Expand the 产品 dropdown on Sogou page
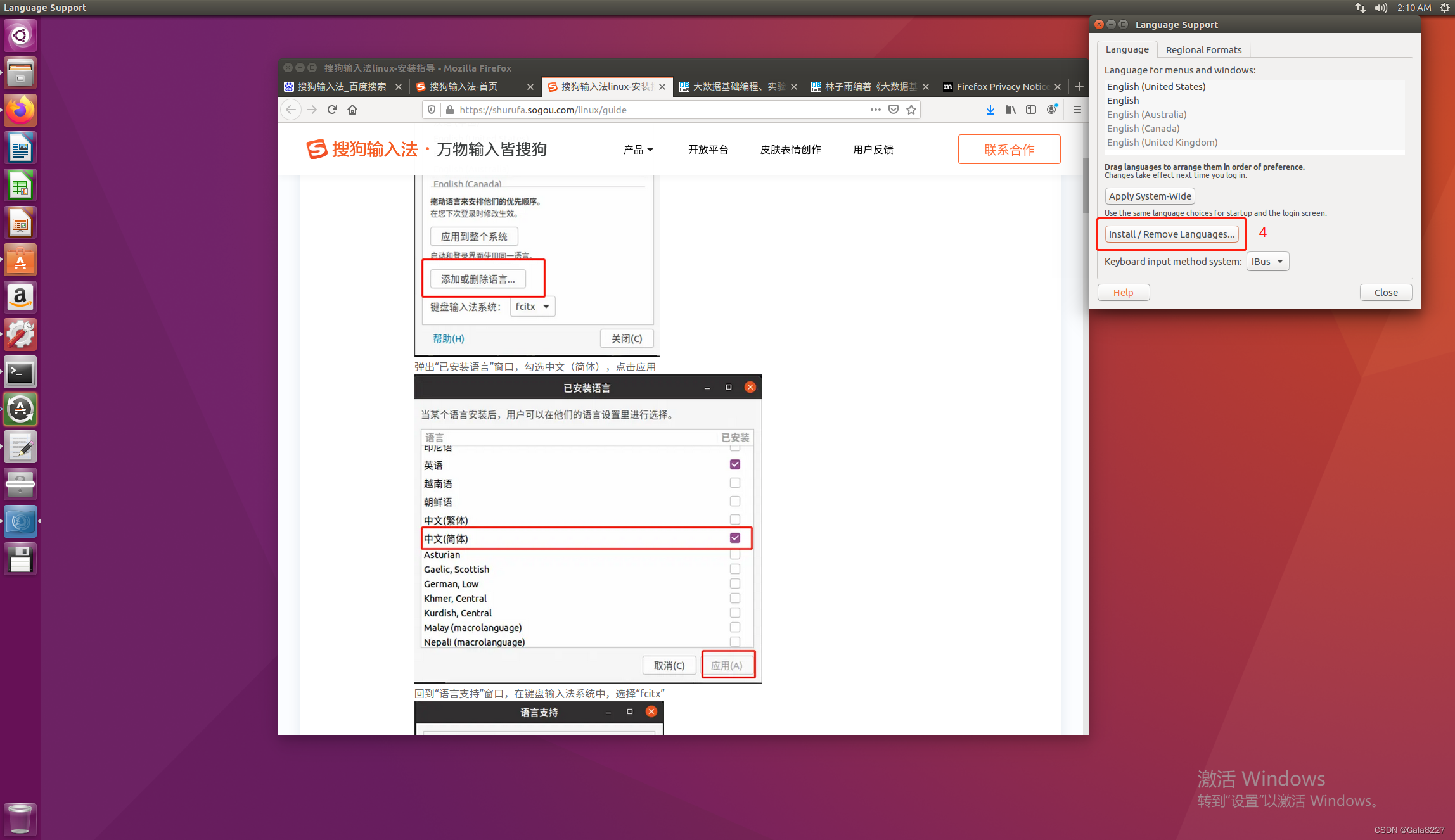Image resolution: width=1455 pixels, height=840 pixels. (x=638, y=150)
